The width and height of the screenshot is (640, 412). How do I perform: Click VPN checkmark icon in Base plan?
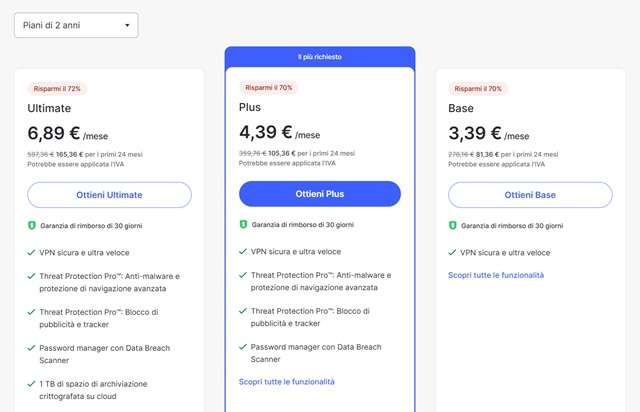pos(453,253)
